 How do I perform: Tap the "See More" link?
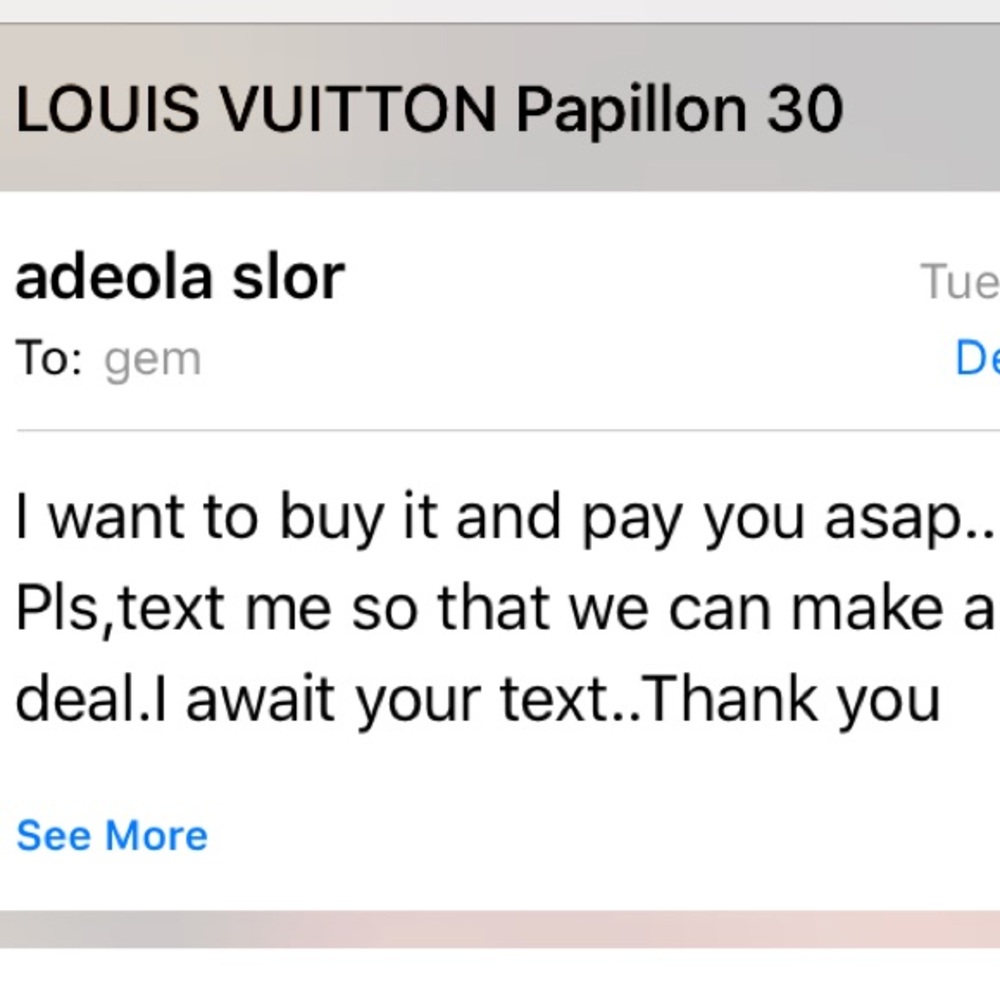[112, 835]
